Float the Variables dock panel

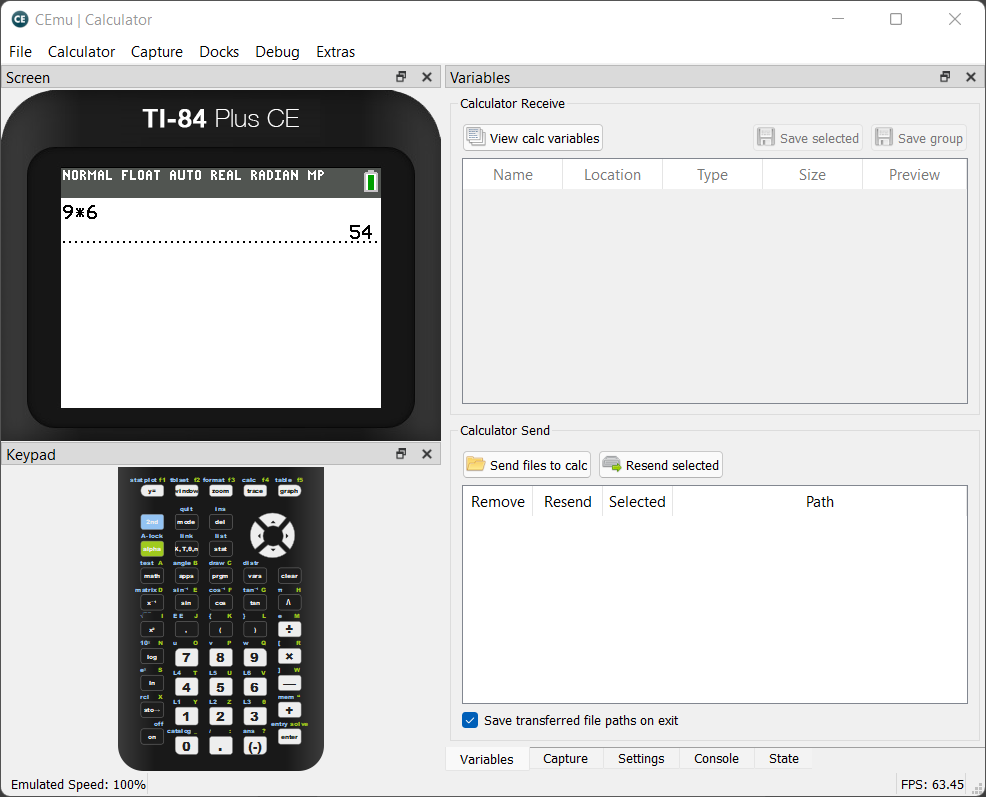(945, 77)
